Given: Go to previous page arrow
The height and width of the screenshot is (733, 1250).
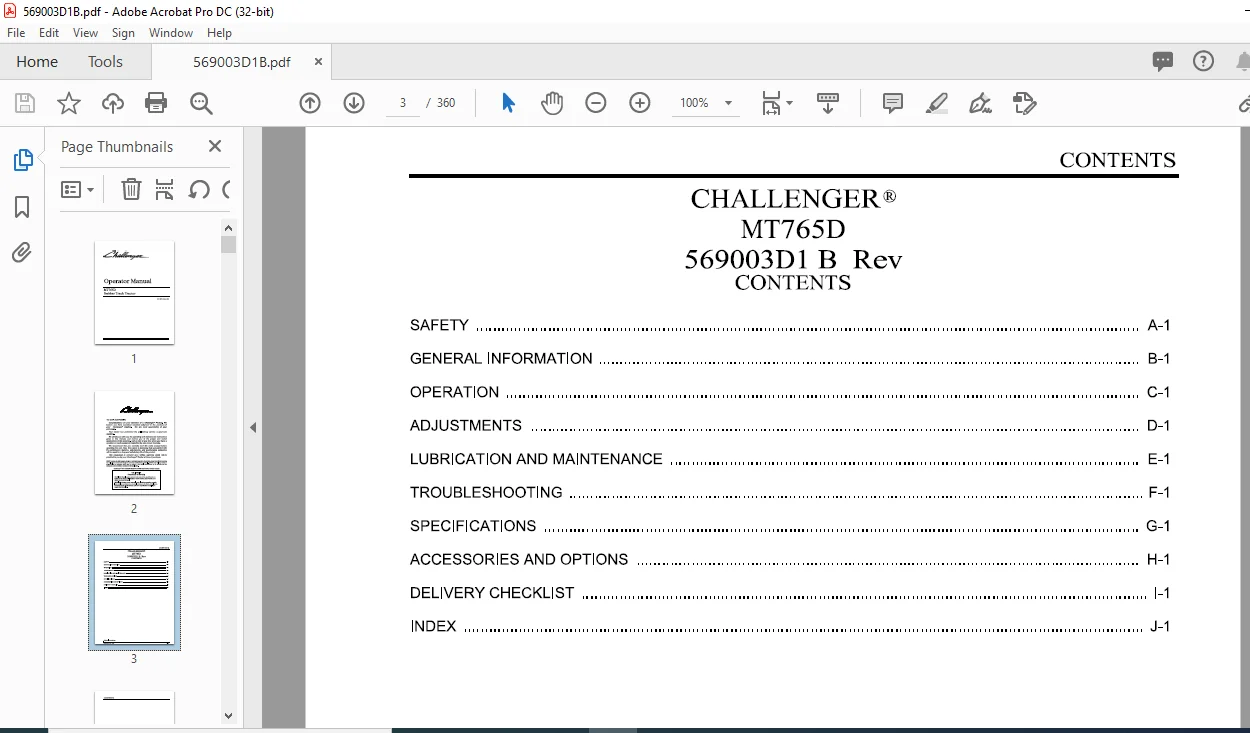Looking at the screenshot, I should click(x=310, y=103).
